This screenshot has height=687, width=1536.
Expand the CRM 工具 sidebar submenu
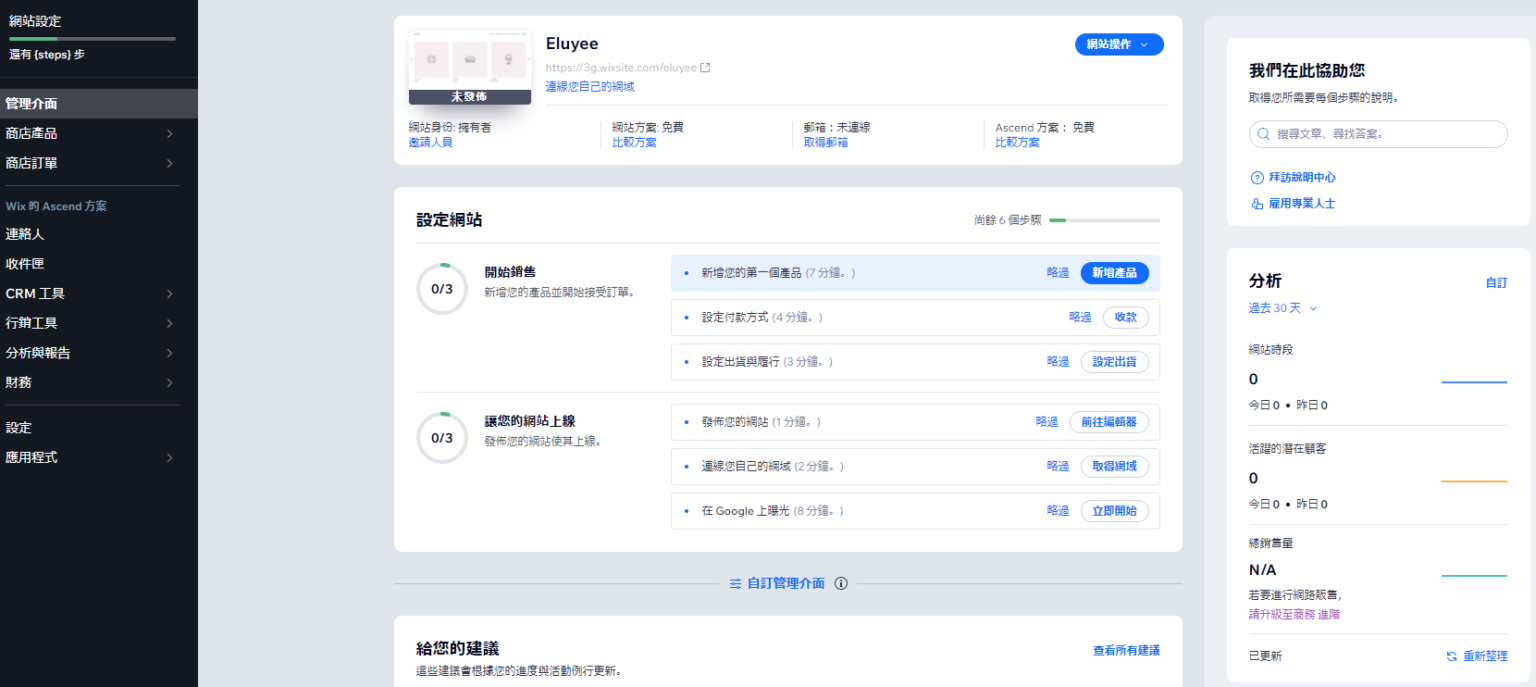tap(169, 294)
